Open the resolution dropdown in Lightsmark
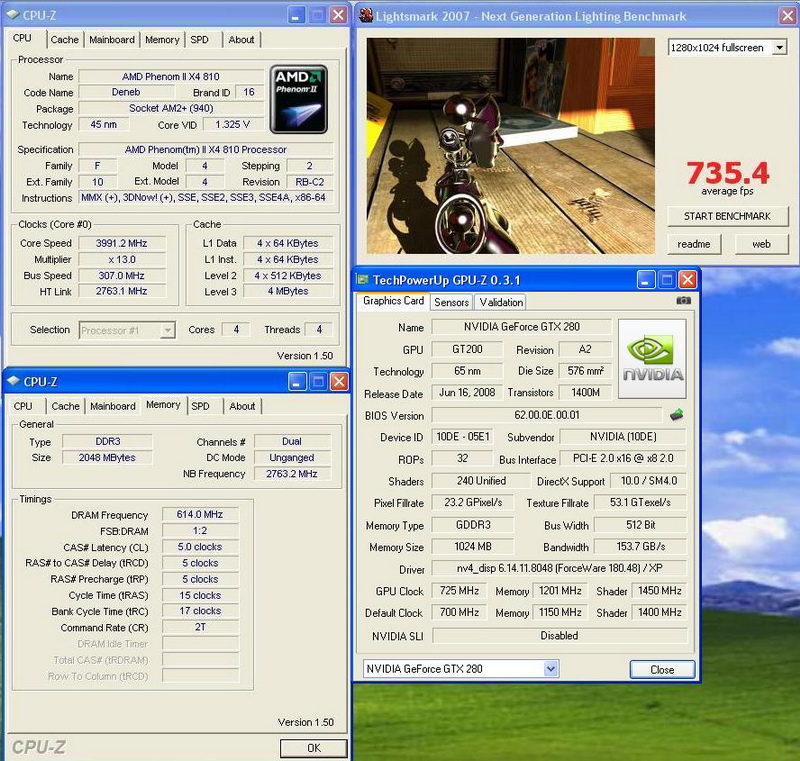 [x=779, y=48]
